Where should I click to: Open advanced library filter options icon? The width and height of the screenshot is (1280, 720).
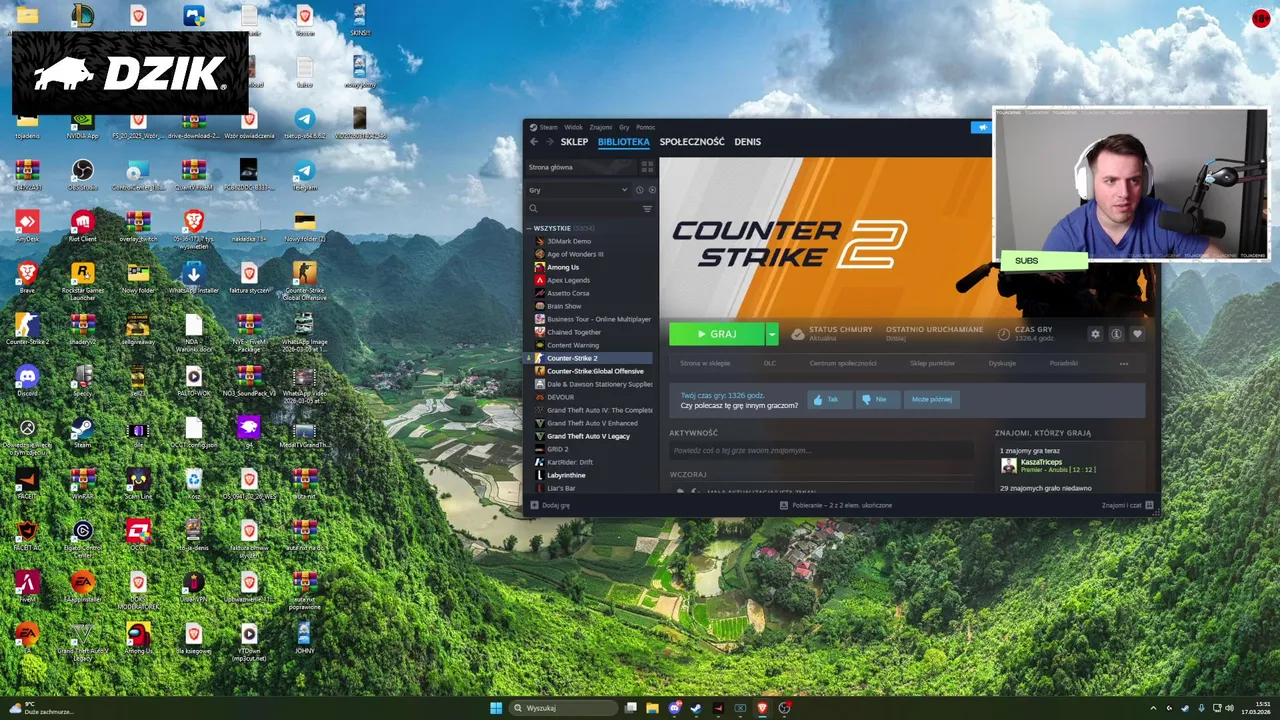point(647,209)
